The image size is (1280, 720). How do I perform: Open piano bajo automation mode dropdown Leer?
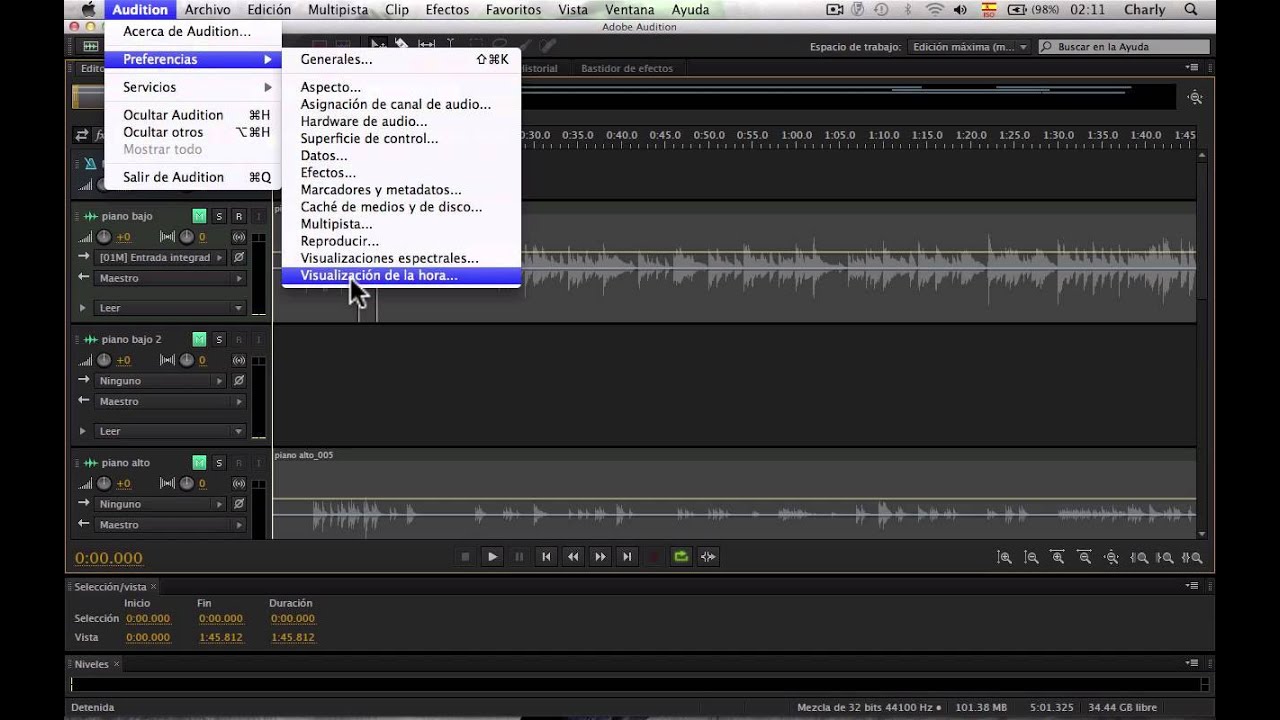tap(170, 308)
